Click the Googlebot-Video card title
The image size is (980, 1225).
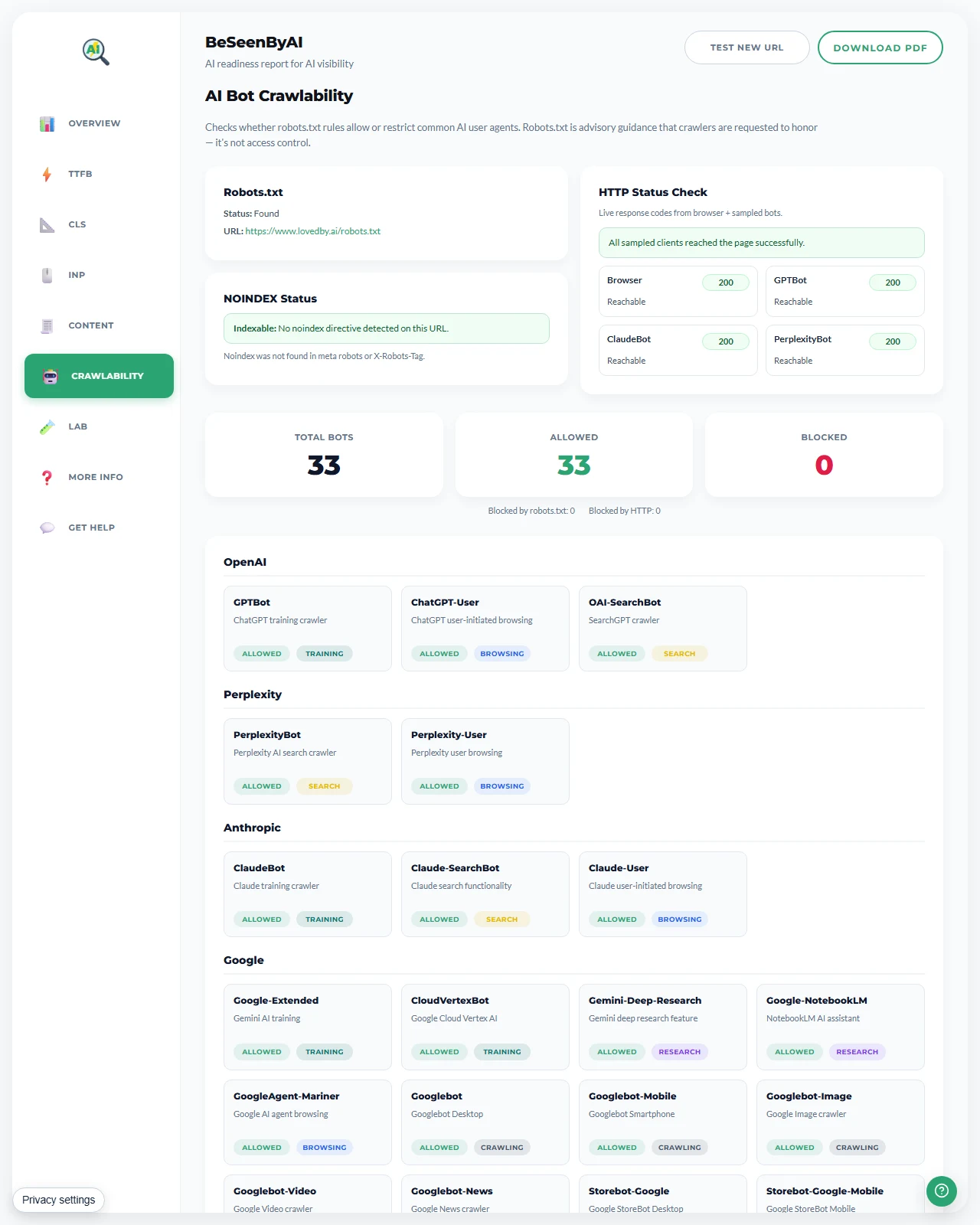pyautogui.click(x=275, y=1191)
